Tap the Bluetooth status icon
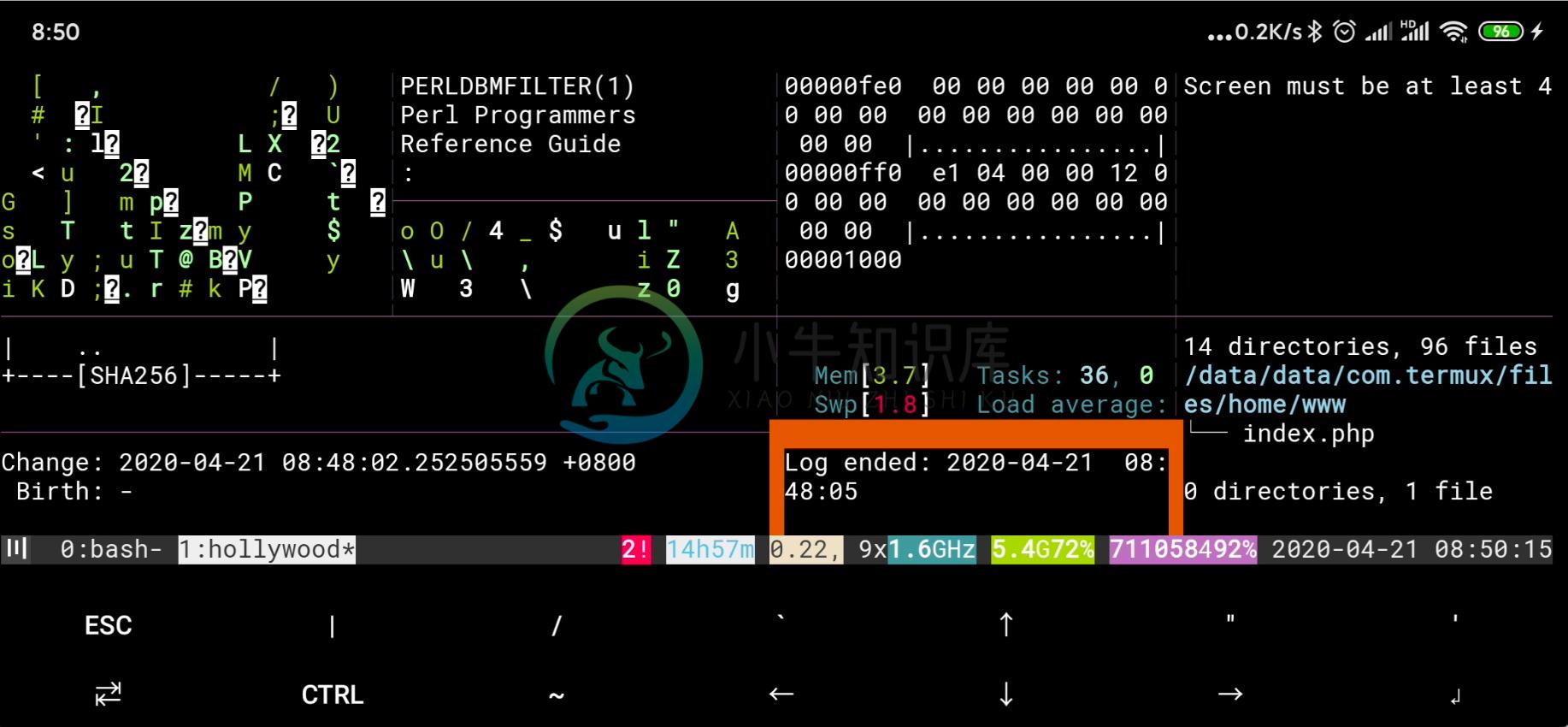 (1315, 32)
